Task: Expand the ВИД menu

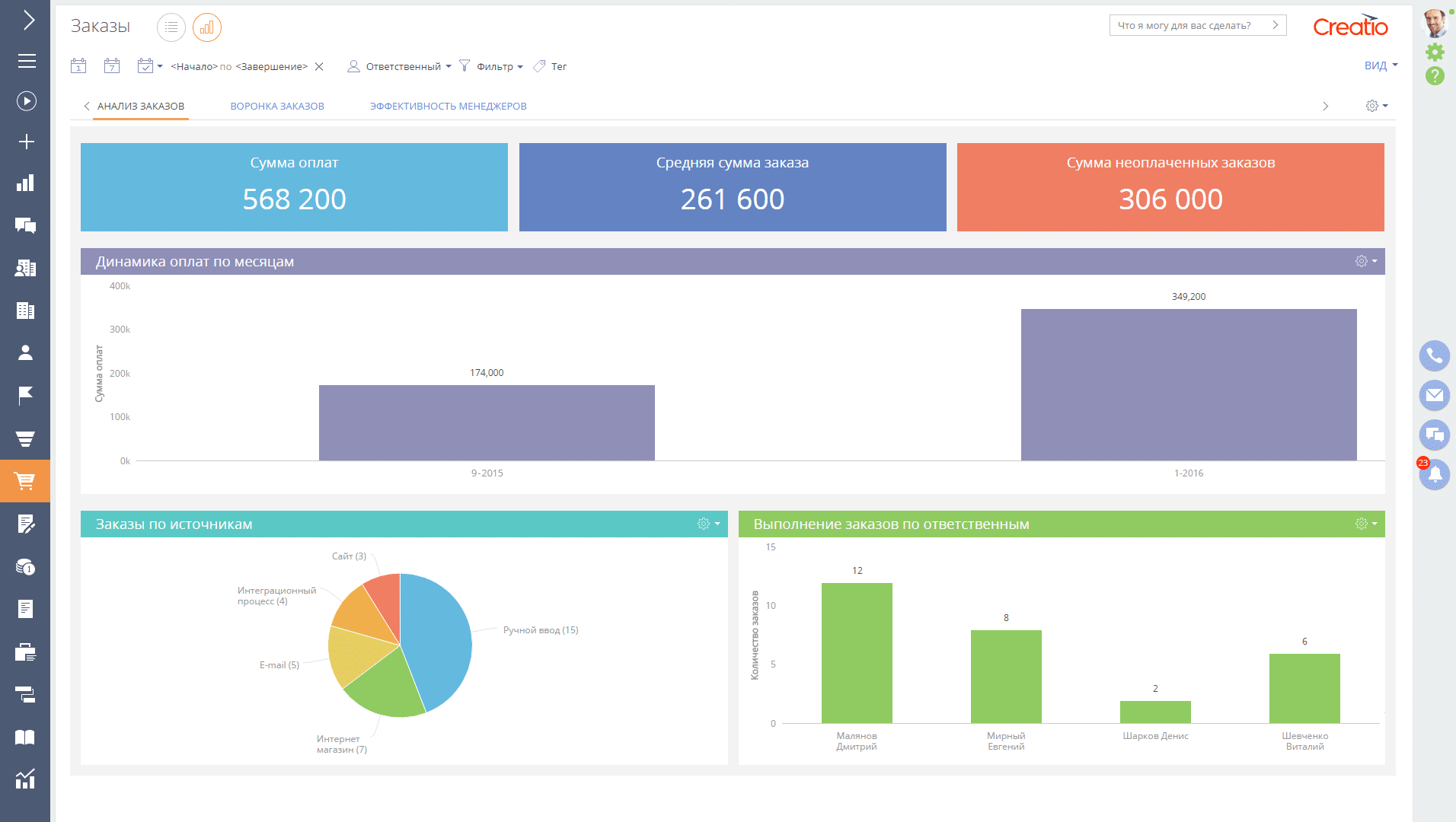Action: point(1381,65)
